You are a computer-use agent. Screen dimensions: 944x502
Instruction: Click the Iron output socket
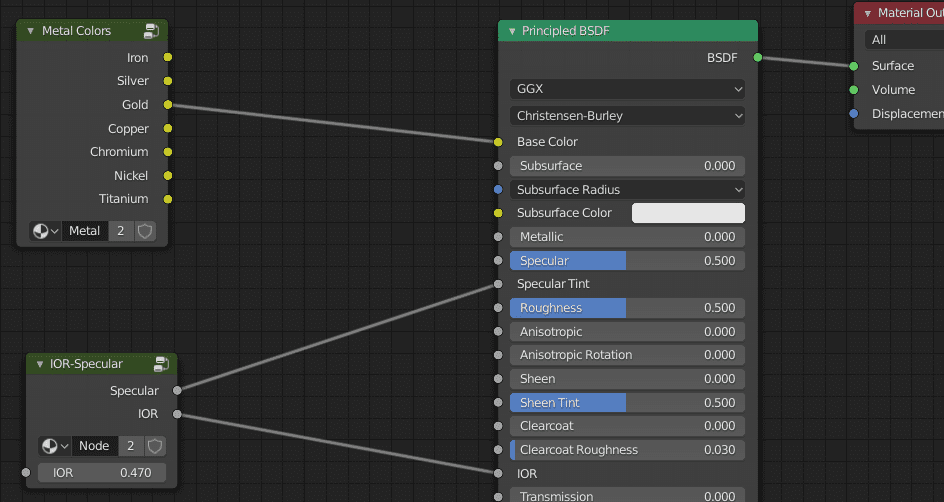click(168, 57)
